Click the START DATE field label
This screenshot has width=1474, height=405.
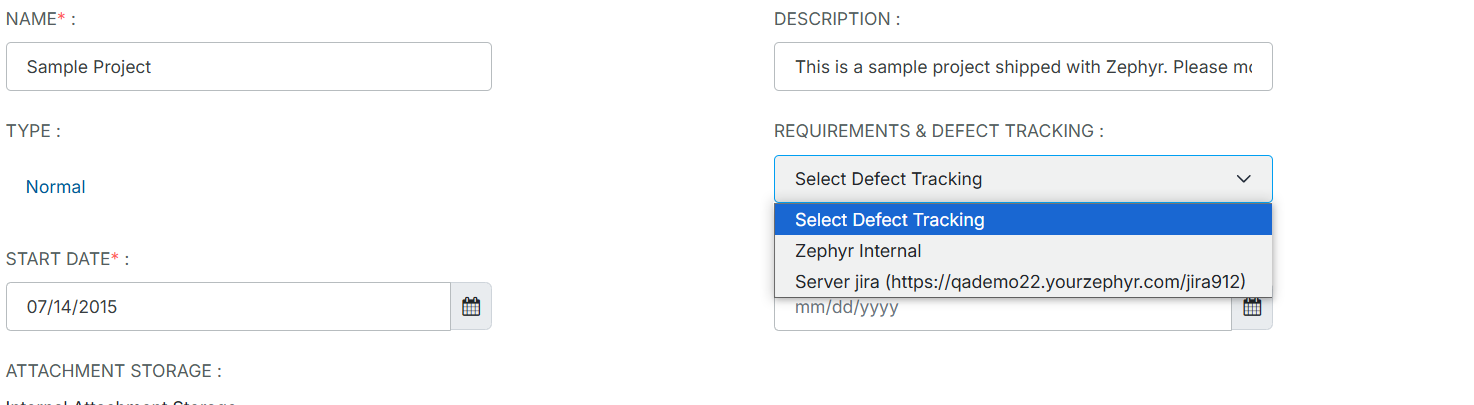(x=58, y=259)
